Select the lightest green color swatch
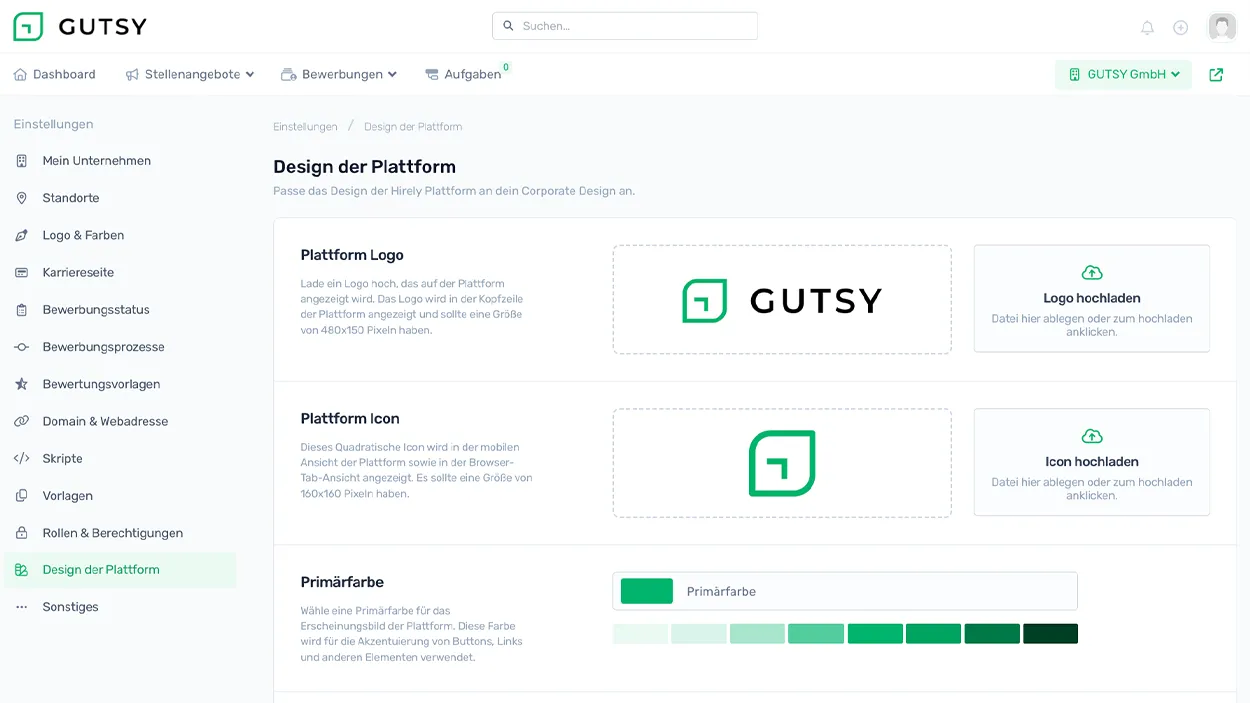Image resolution: width=1250 pixels, height=703 pixels. tap(640, 634)
